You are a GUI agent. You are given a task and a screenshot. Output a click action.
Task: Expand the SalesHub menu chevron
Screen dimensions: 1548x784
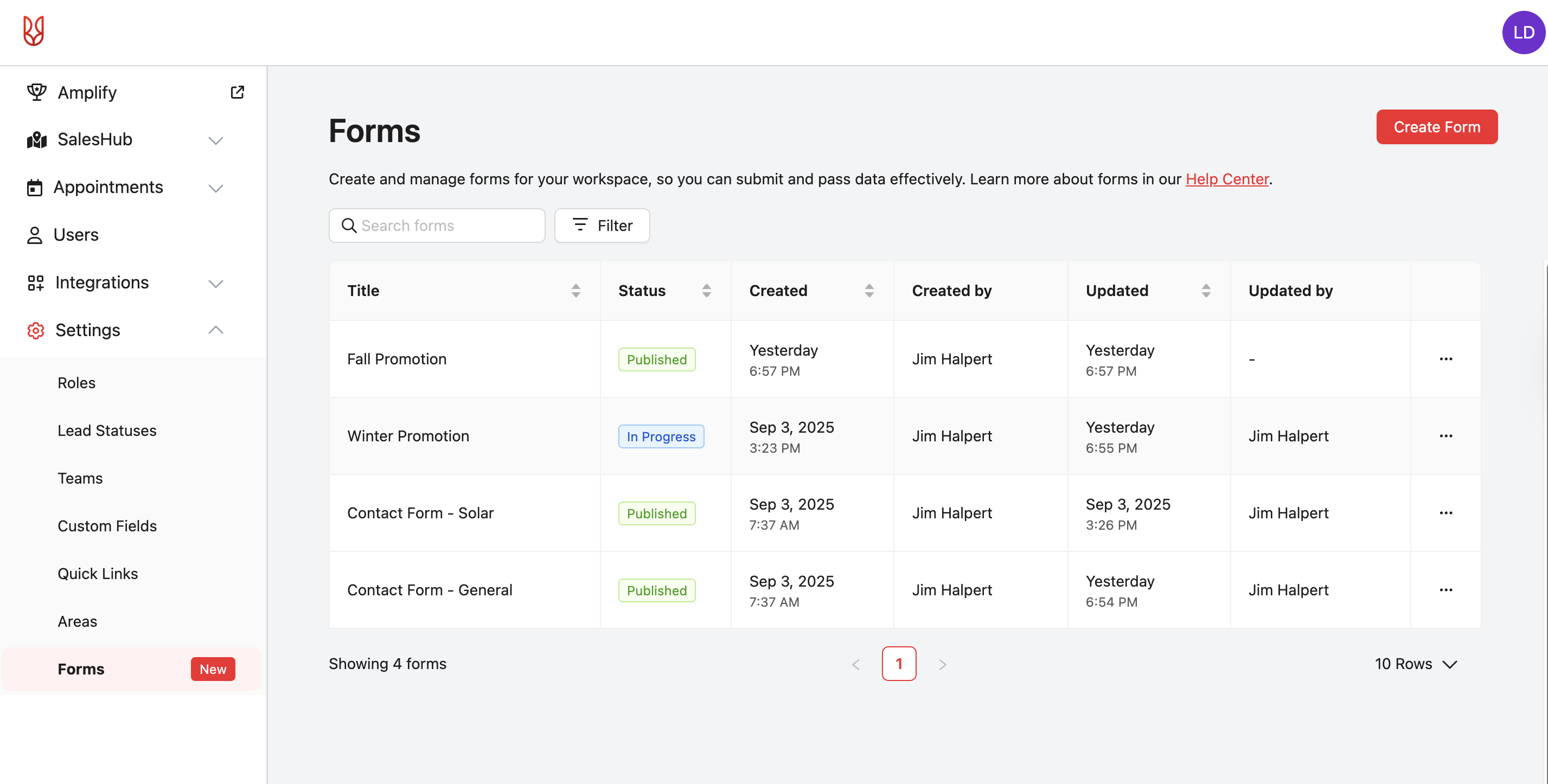216,140
